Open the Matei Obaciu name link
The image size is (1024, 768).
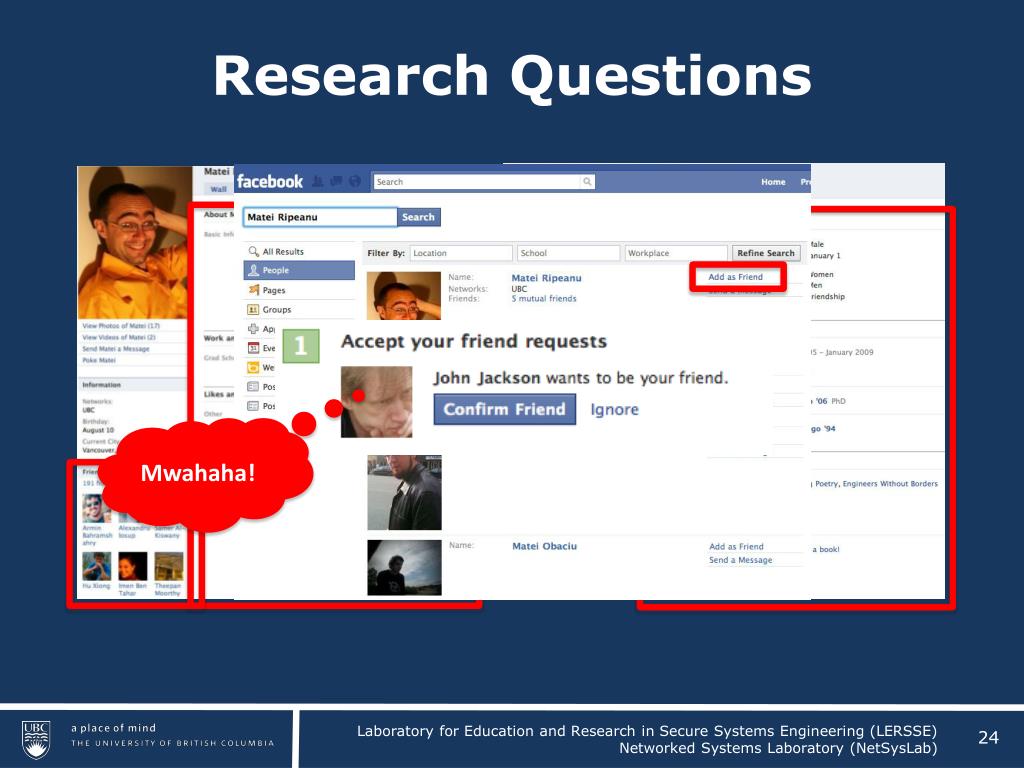545,546
